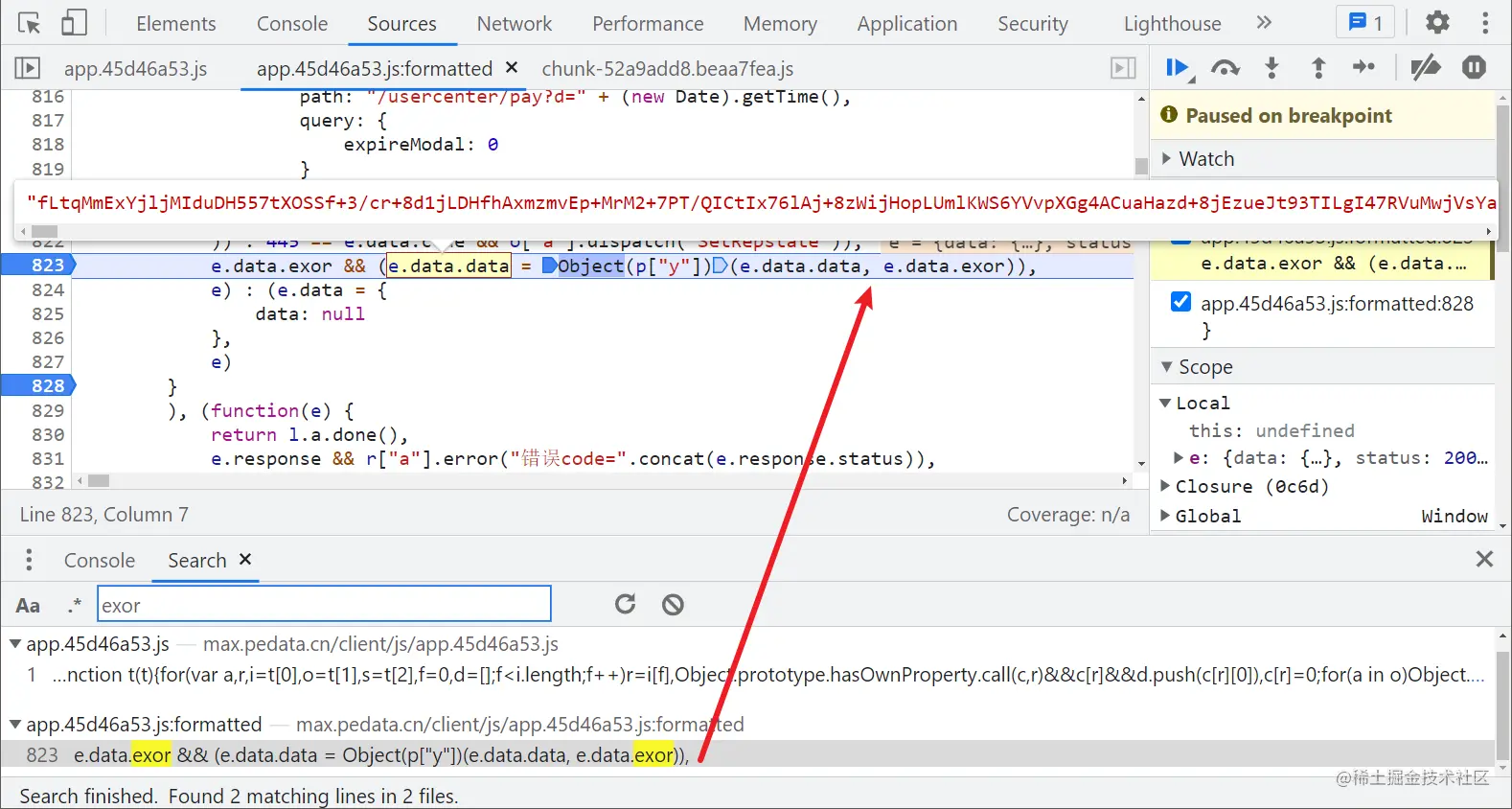Close the app.45d46a53.js:formatted file tab
Image resolution: width=1512 pixels, height=809 pixels.
(512, 67)
